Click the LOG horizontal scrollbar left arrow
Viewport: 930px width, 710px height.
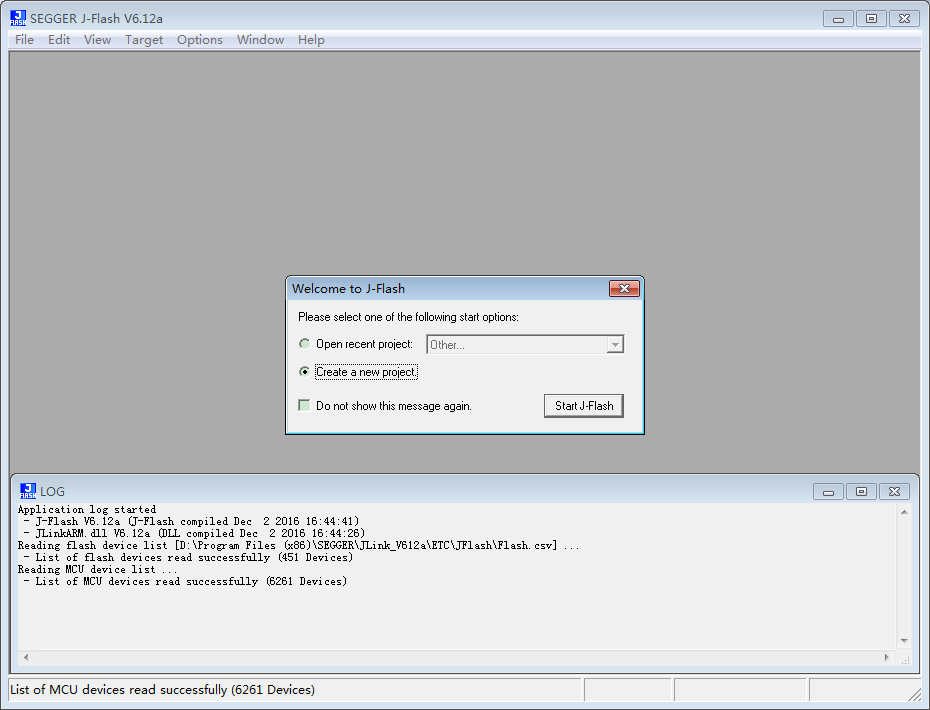(26, 657)
